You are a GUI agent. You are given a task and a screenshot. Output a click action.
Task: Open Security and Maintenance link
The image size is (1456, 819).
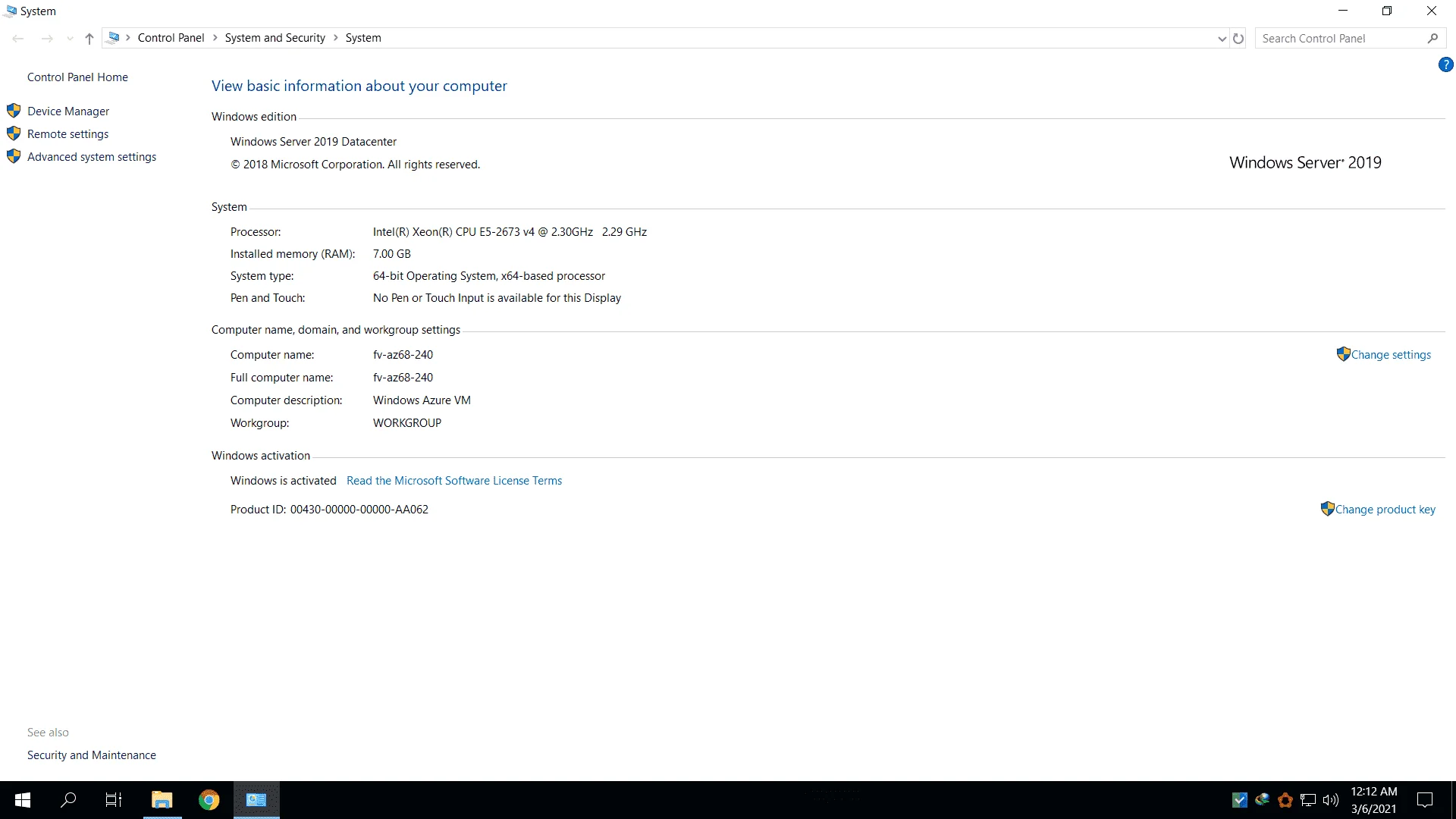coord(92,755)
